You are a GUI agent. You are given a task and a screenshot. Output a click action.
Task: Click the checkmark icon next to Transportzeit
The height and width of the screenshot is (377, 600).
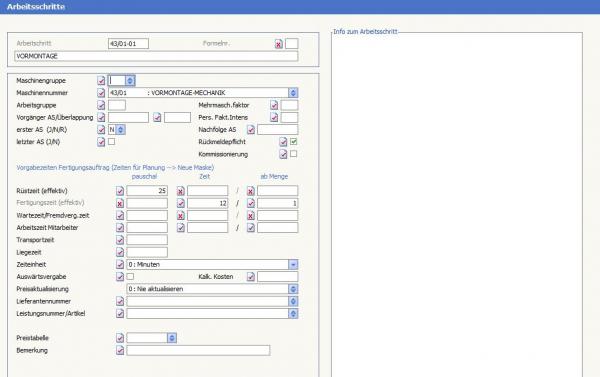click(120, 240)
